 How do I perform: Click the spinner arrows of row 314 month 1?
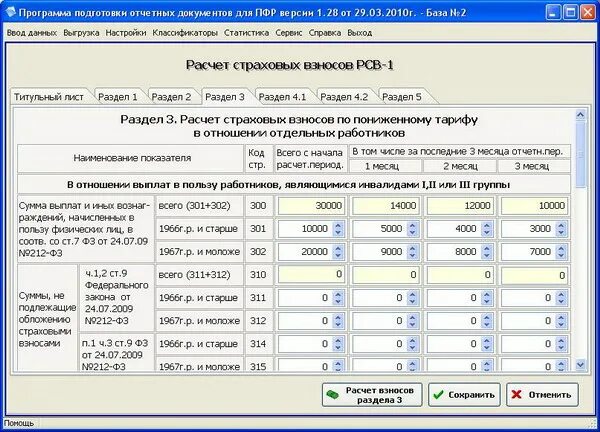point(412,344)
